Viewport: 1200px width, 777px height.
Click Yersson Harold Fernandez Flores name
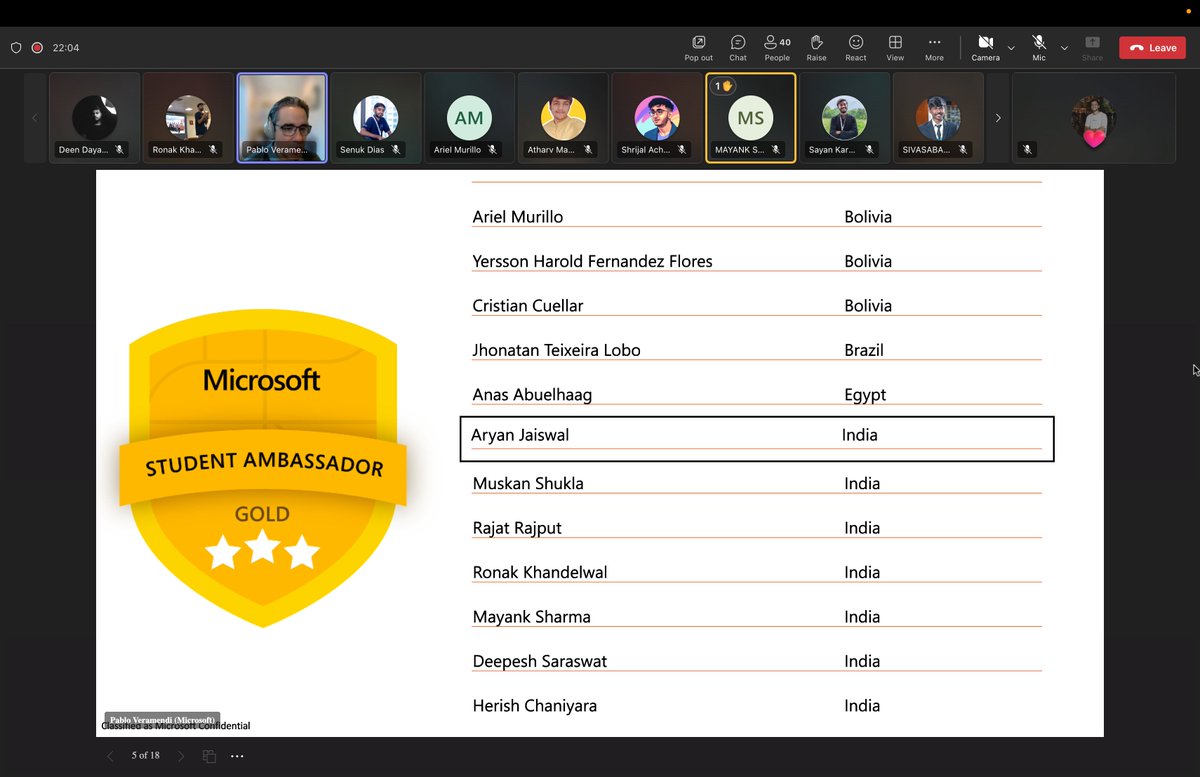pyautogui.click(x=592, y=261)
